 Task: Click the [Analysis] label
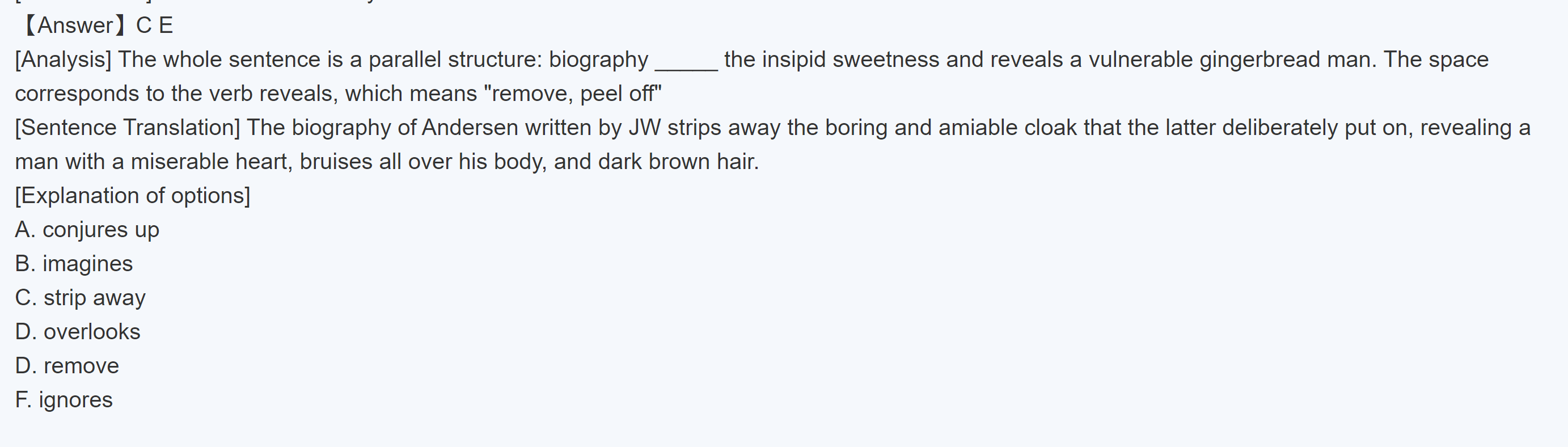point(64,60)
